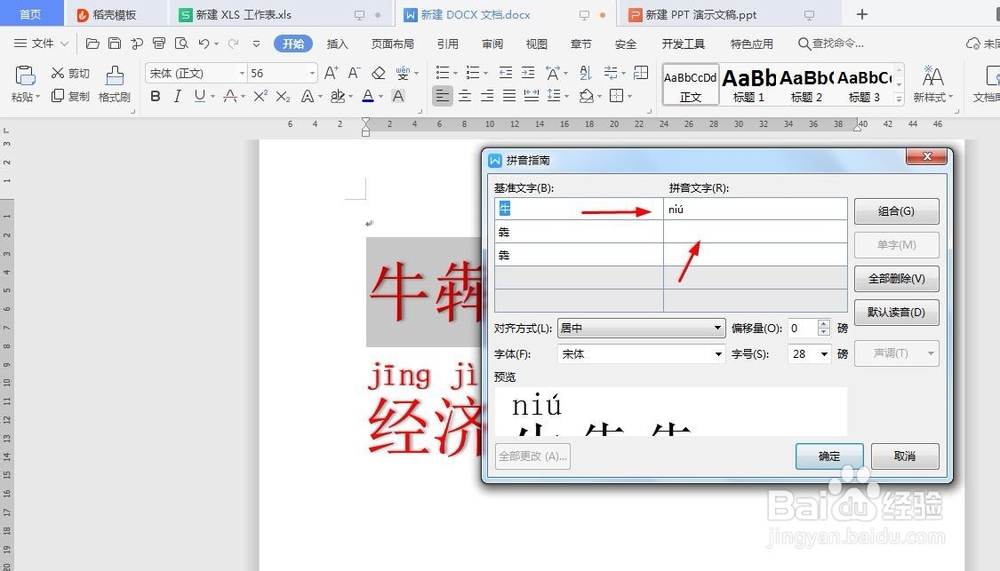Open 对齐方式 dropdown showing 居中

click(641, 328)
